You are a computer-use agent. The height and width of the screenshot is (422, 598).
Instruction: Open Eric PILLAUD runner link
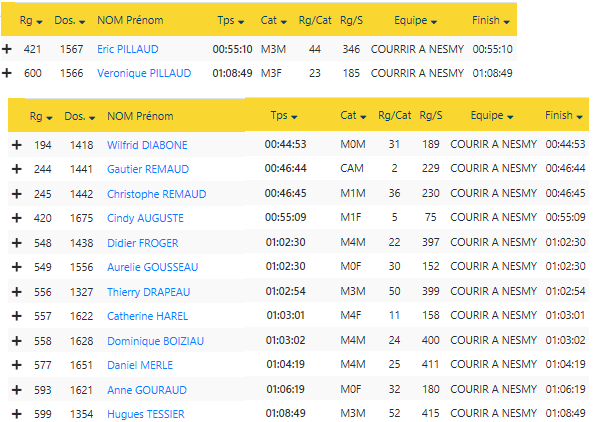click(x=128, y=49)
